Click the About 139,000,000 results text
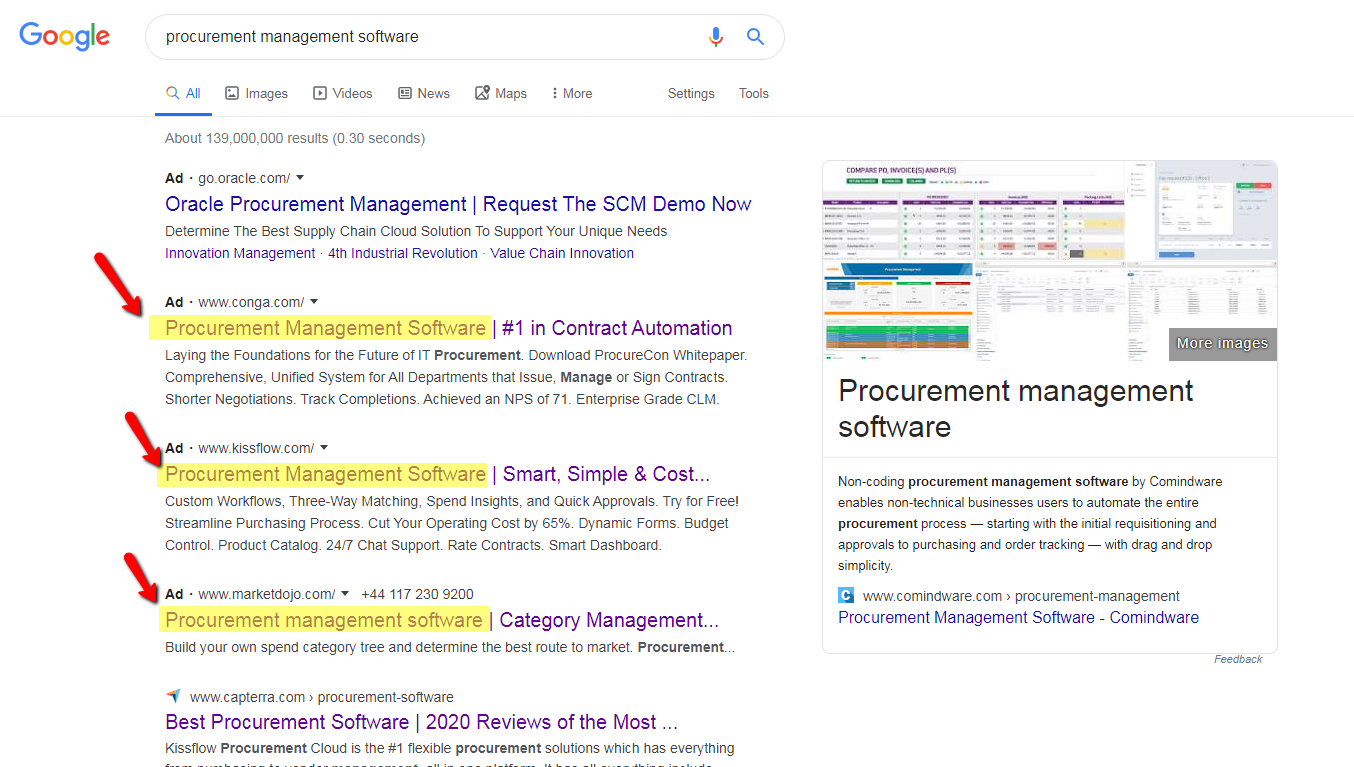The image size is (1354, 767). (295, 138)
